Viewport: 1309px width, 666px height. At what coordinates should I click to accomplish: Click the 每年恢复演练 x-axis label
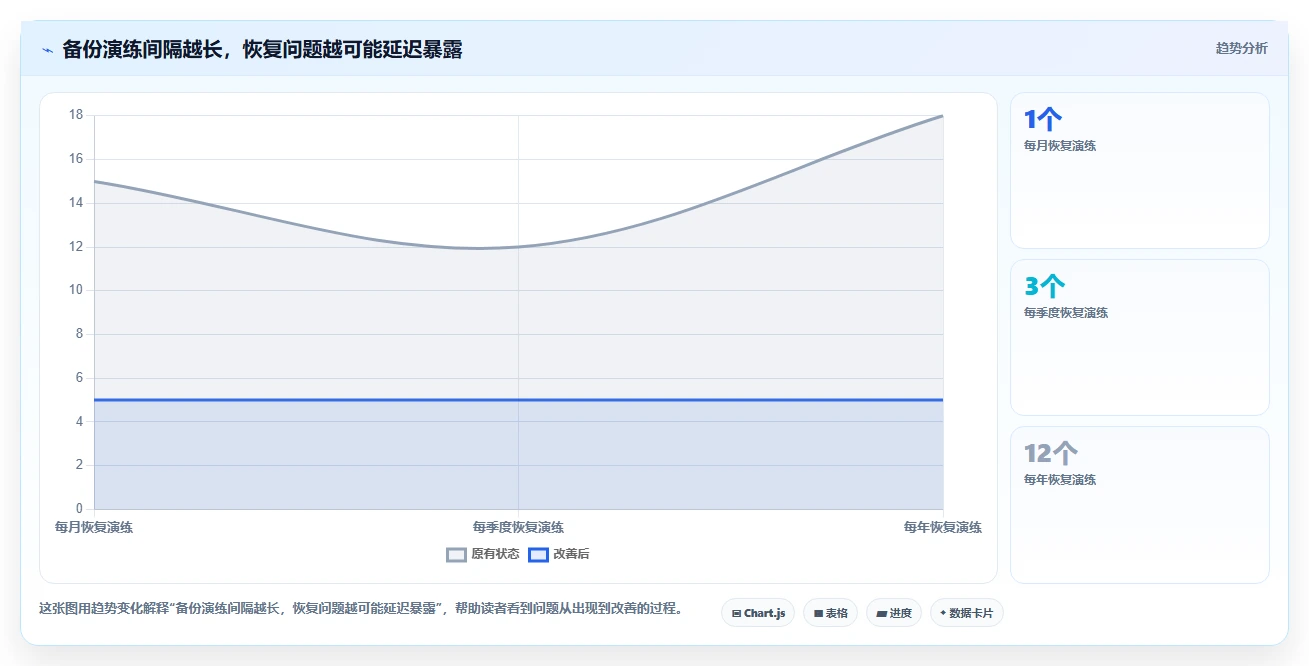[943, 527]
